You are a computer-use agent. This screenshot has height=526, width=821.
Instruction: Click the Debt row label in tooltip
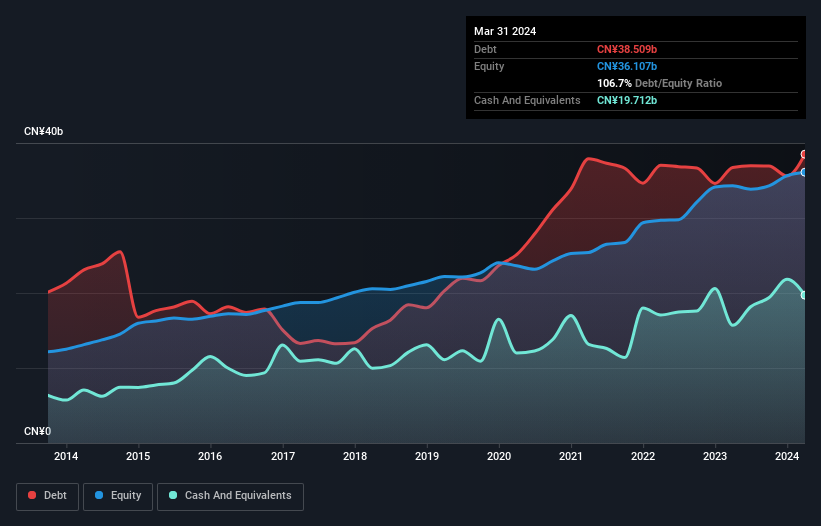tap(485, 49)
